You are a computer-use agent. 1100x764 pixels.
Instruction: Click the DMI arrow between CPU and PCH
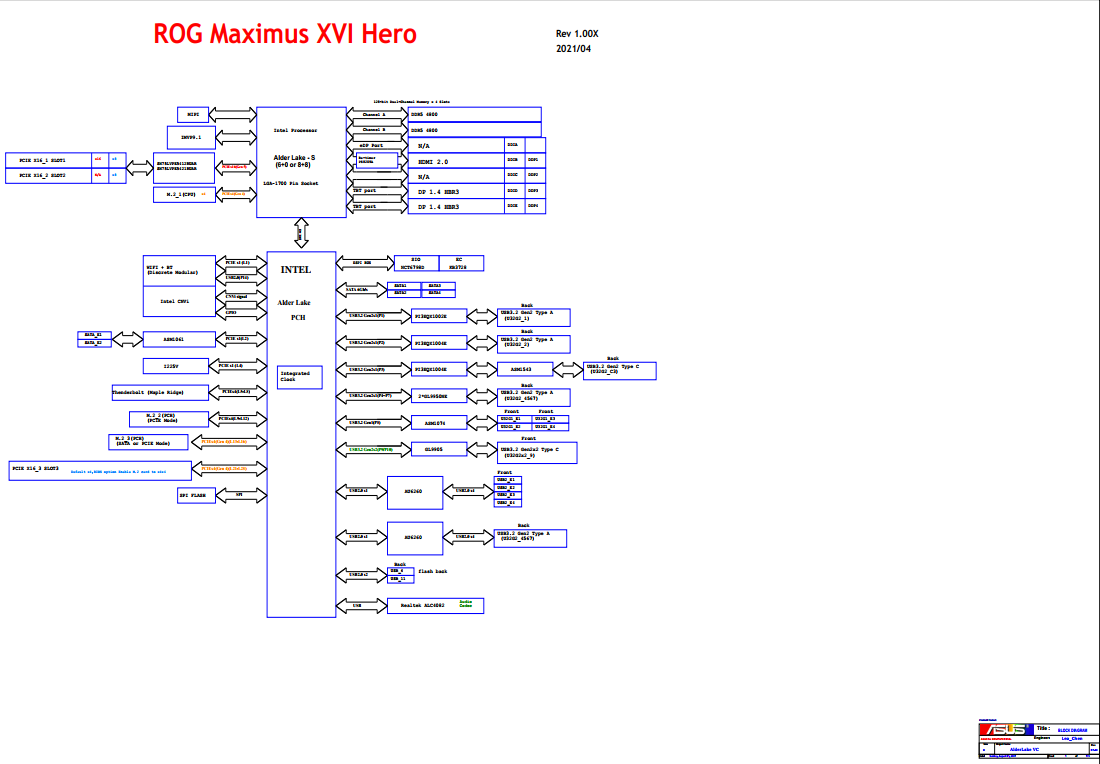pos(301,234)
